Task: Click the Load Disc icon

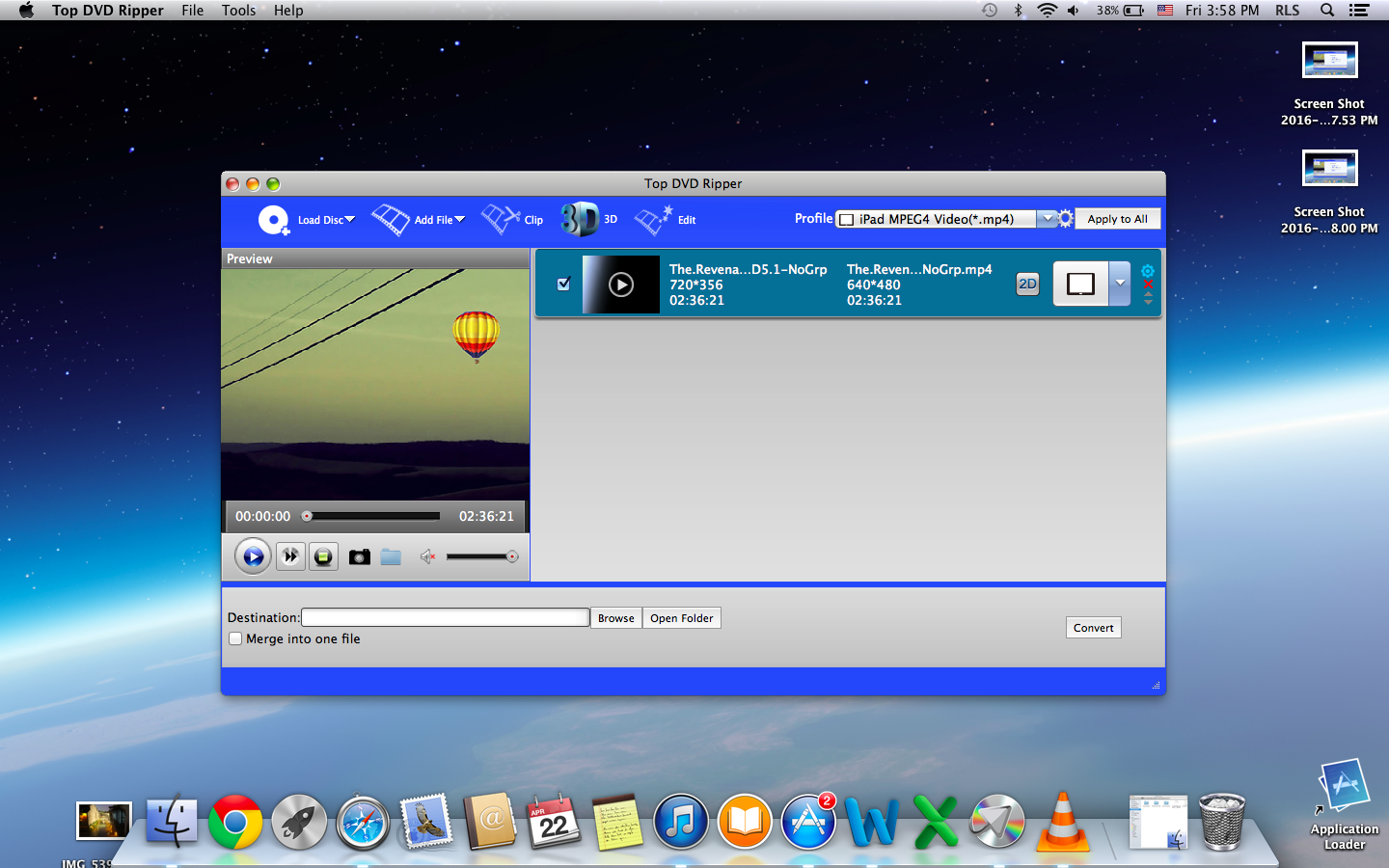Action: 274,220
